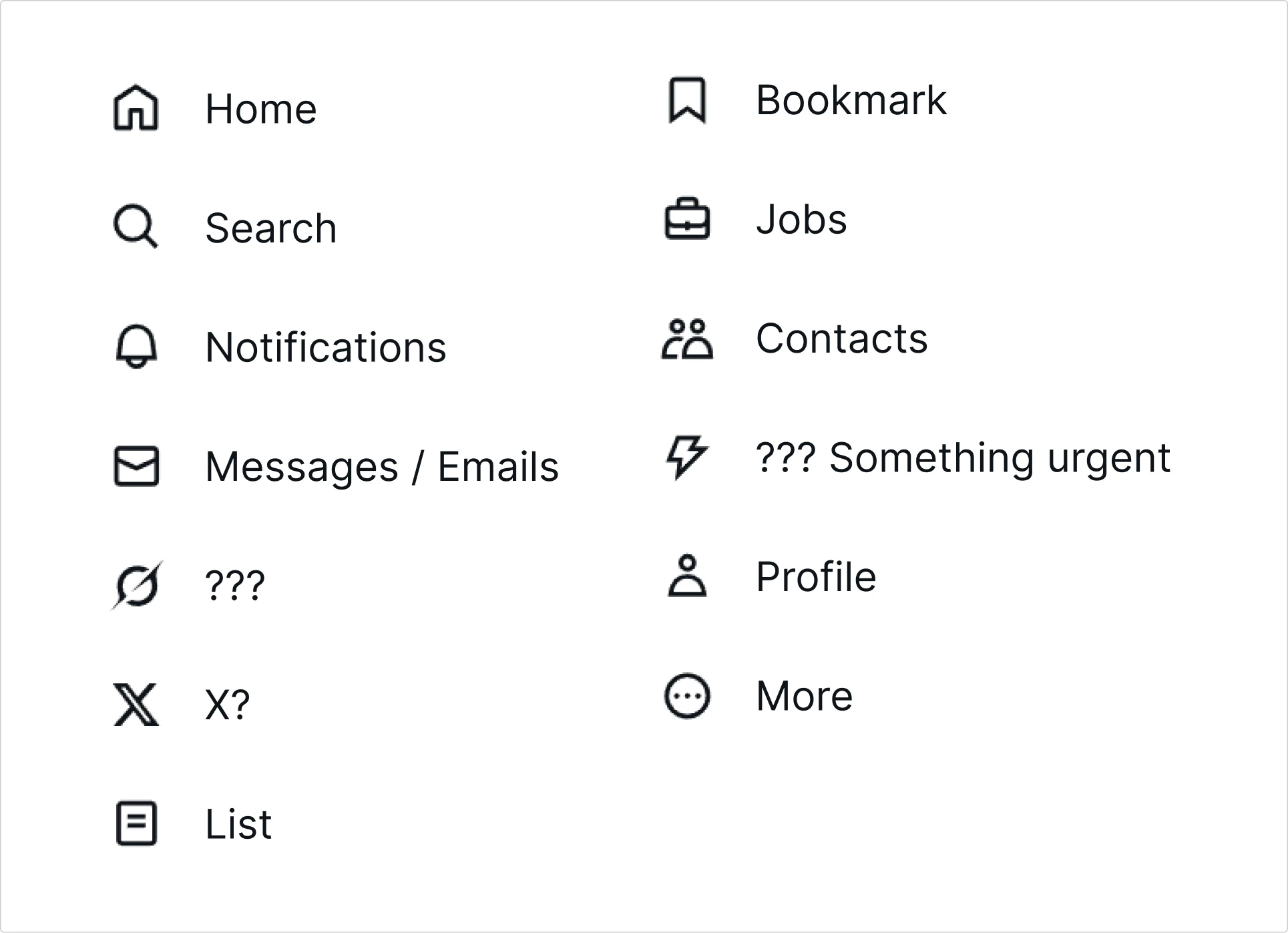Click the Bookmark ribbon icon
1288x933 pixels.
coord(687,100)
